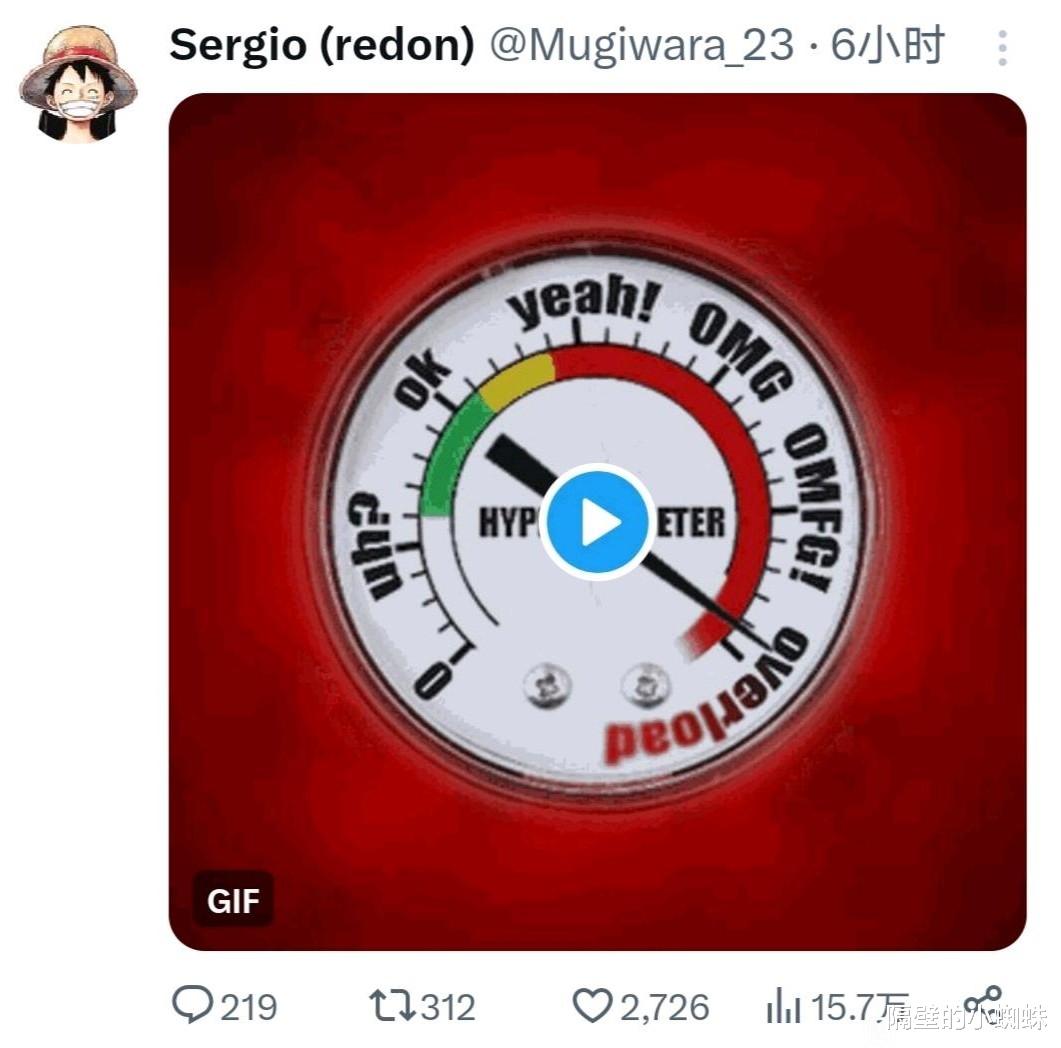The width and height of the screenshot is (1061, 1048).
Task: Visit the @Mugiwara_23 handle link
Action: [641, 46]
